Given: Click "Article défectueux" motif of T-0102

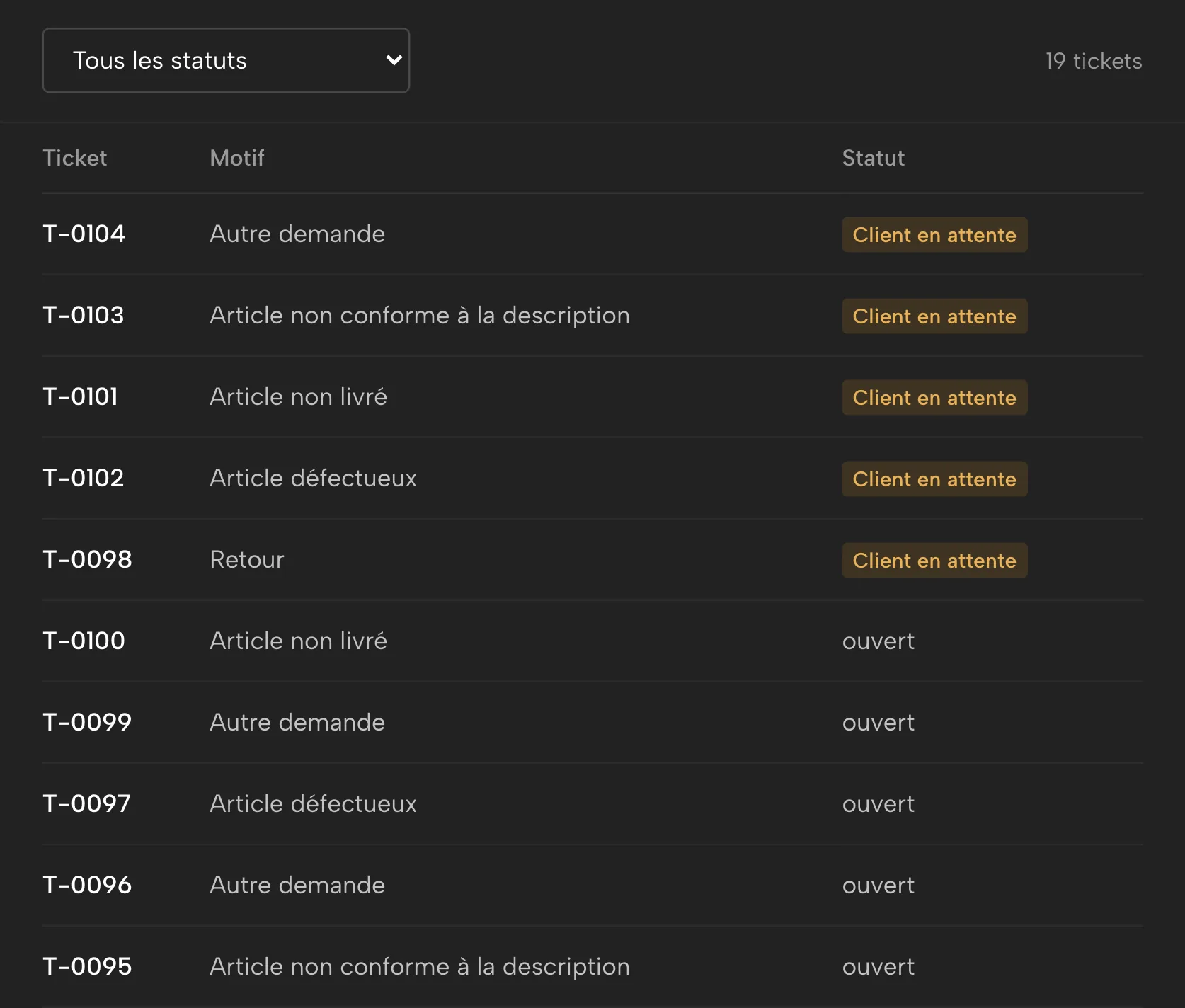Looking at the screenshot, I should coord(314,478).
